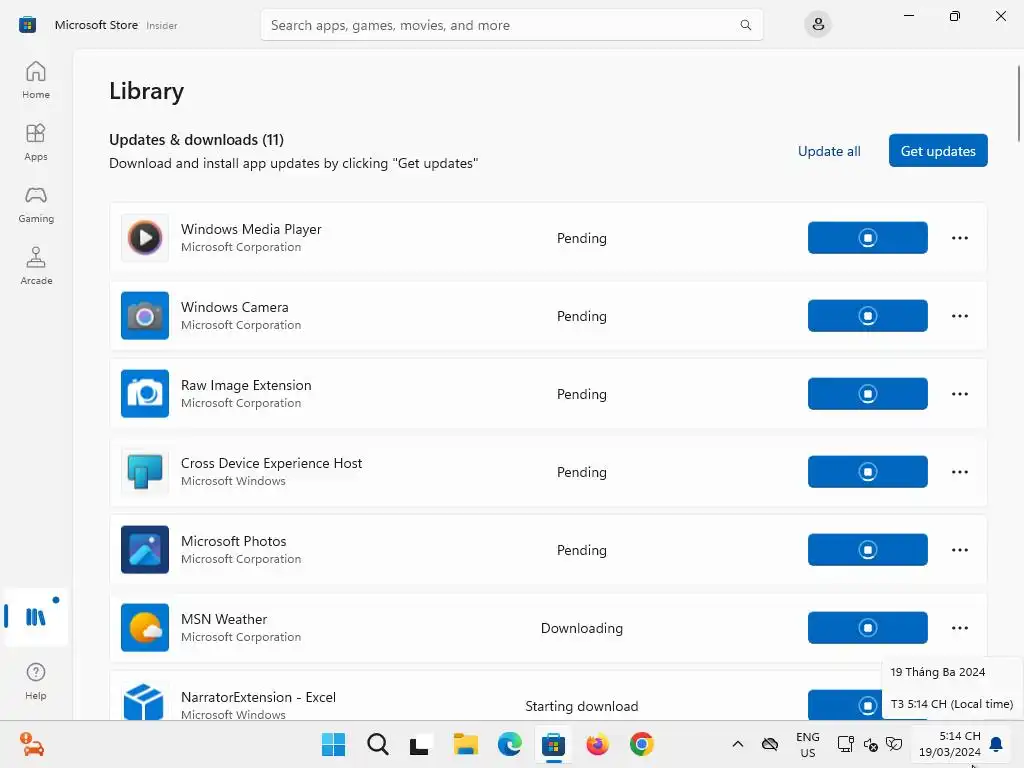
Task: Click the Updates & downloads (11) heading
Action: (196, 140)
